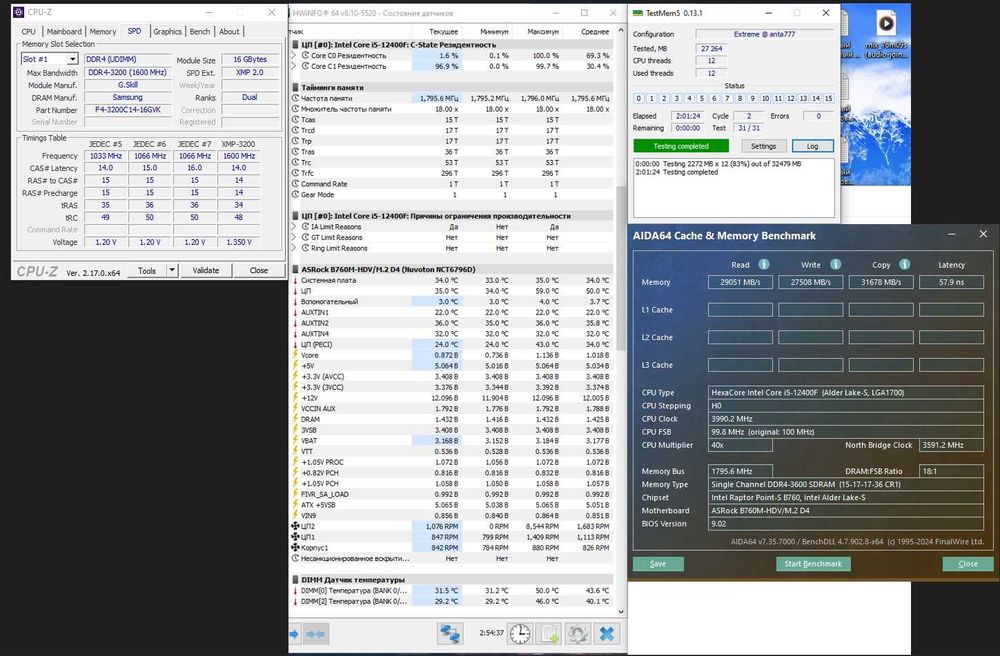This screenshot has height=656, width=1000.
Task: Click the chip icon beside ASRock B760M-HDV sensor header
Action: (x=295, y=269)
